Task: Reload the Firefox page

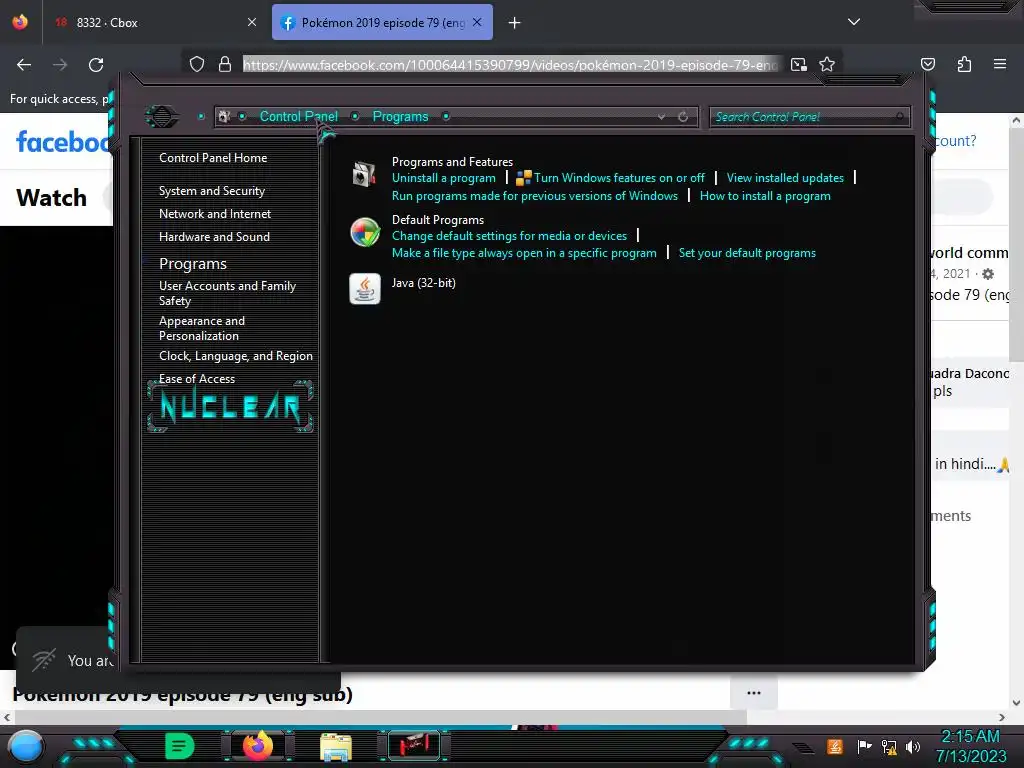Action: 96,65
